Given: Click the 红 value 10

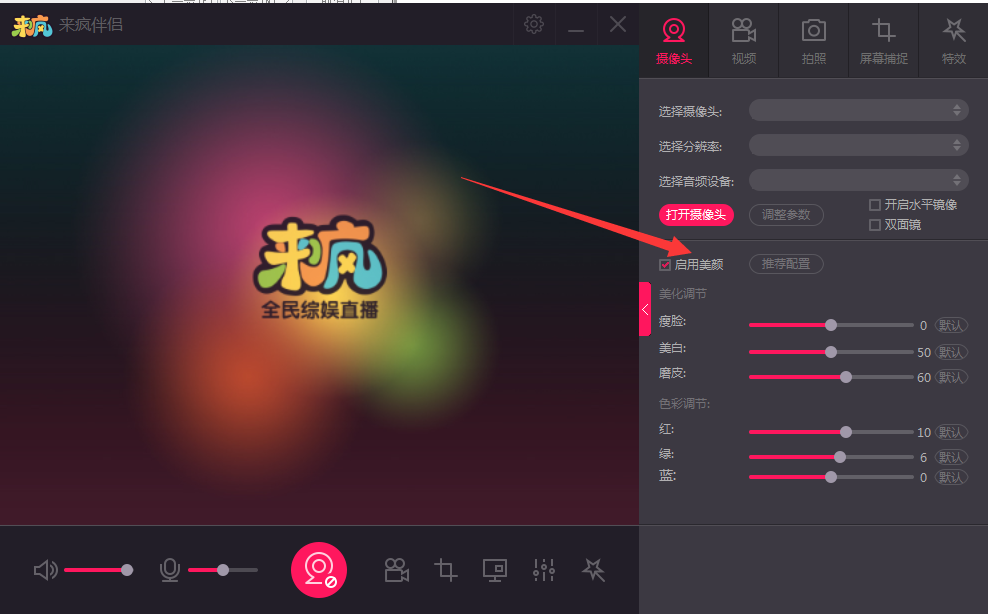Looking at the screenshot, I should (924, 432).
